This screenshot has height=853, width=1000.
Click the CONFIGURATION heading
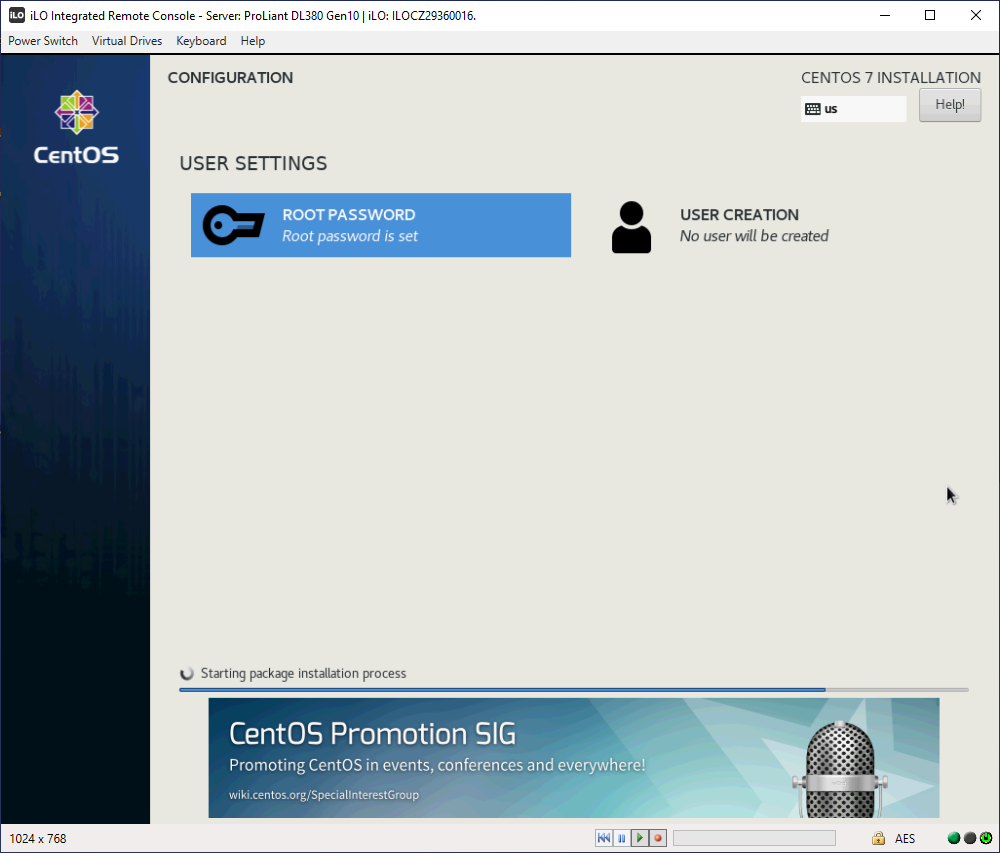click(x=230, y=78)
